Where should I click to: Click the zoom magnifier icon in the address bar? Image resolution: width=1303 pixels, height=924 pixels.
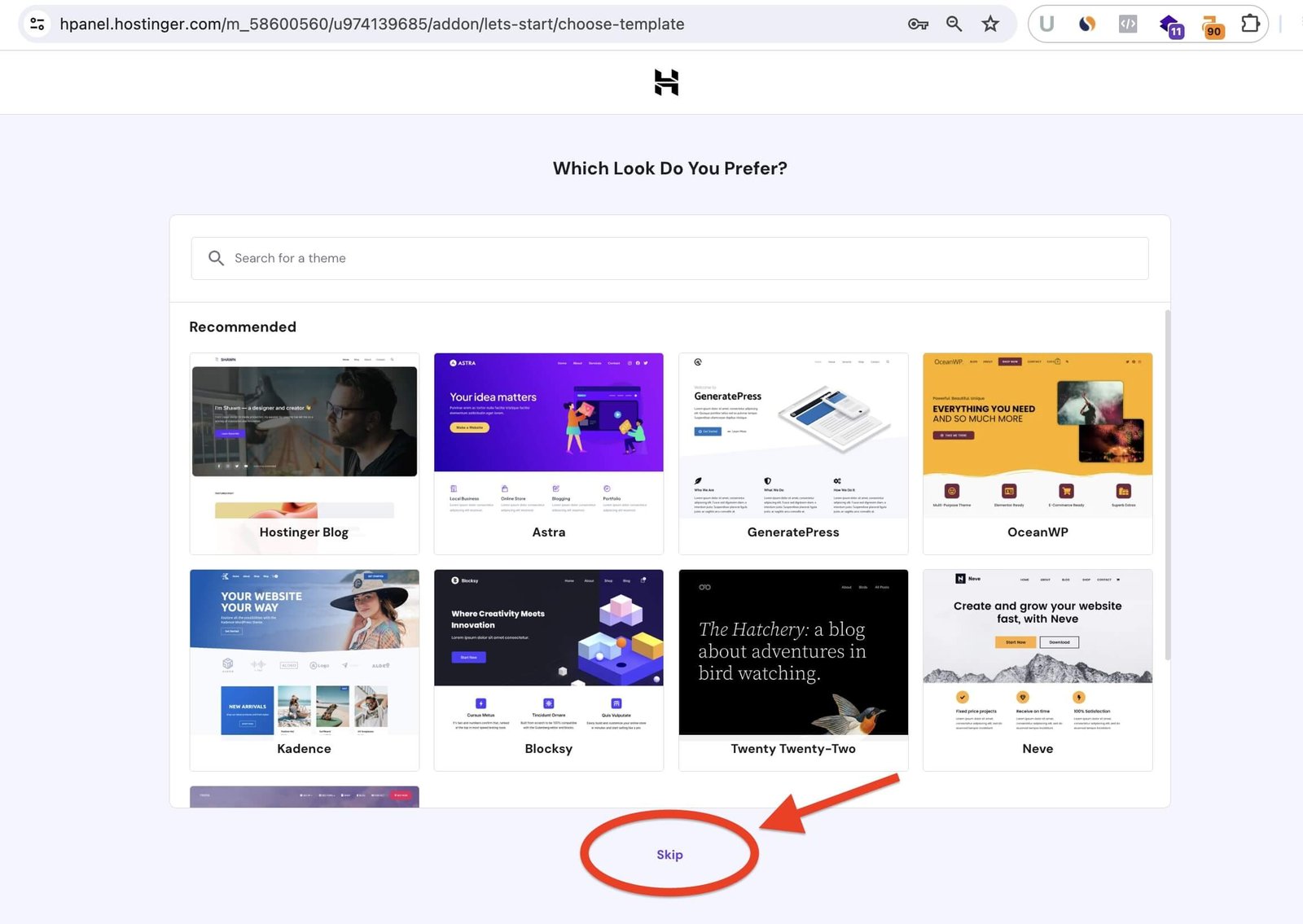[x=954, y=24]
